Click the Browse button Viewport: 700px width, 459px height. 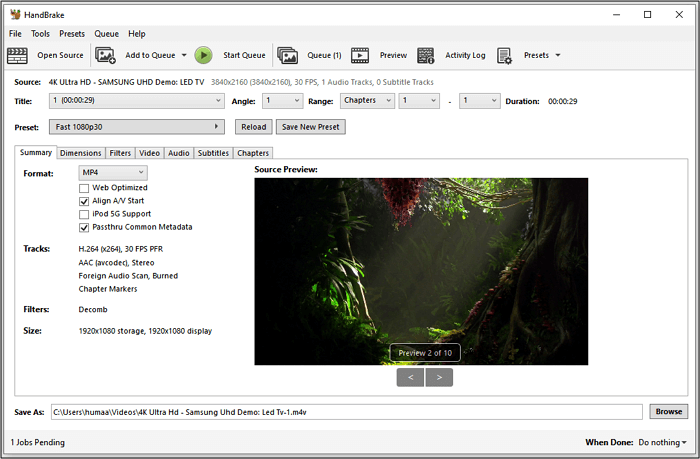pos(668,411)
